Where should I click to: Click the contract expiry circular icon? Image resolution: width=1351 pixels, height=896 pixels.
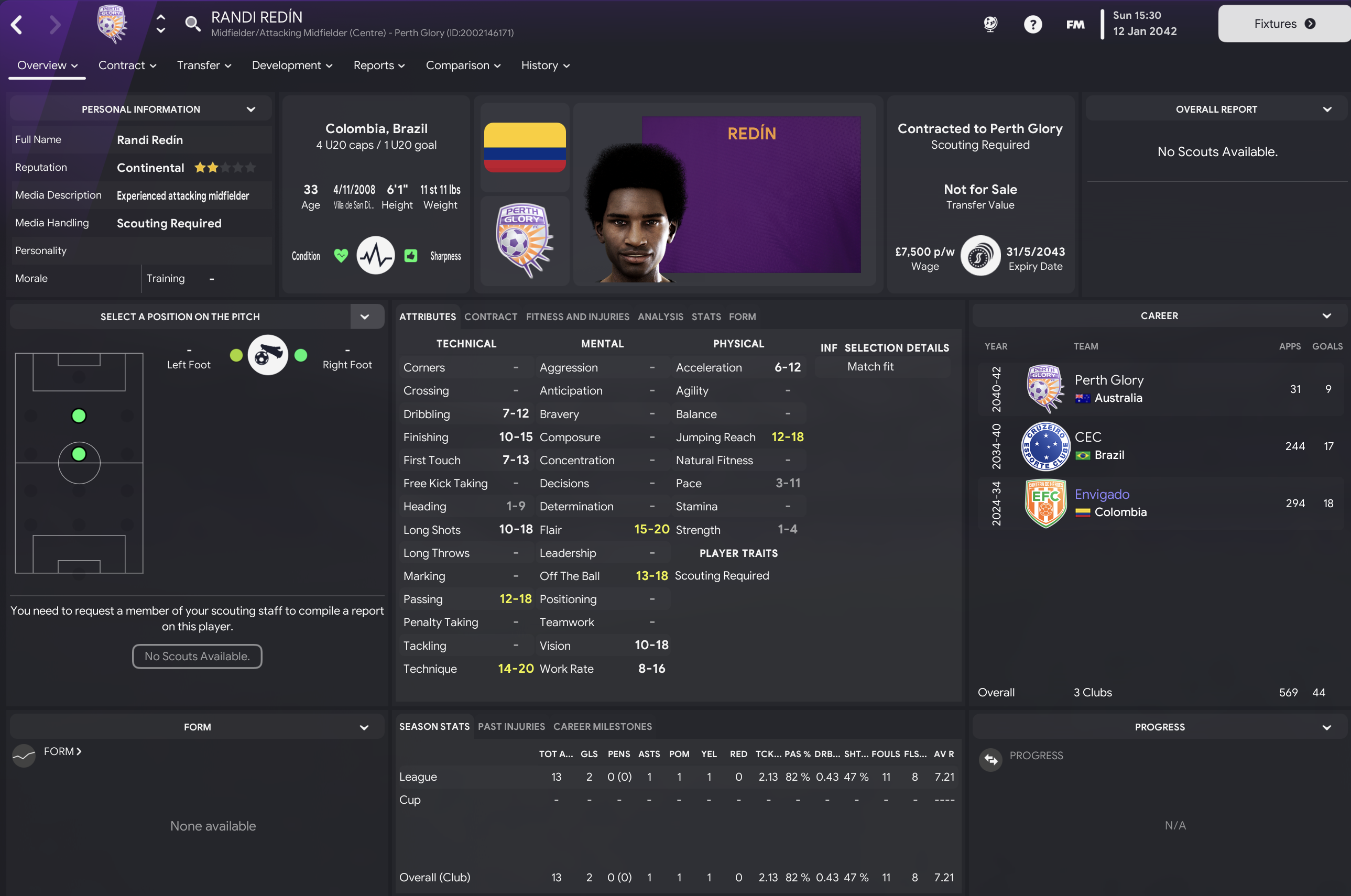(980, 255)
